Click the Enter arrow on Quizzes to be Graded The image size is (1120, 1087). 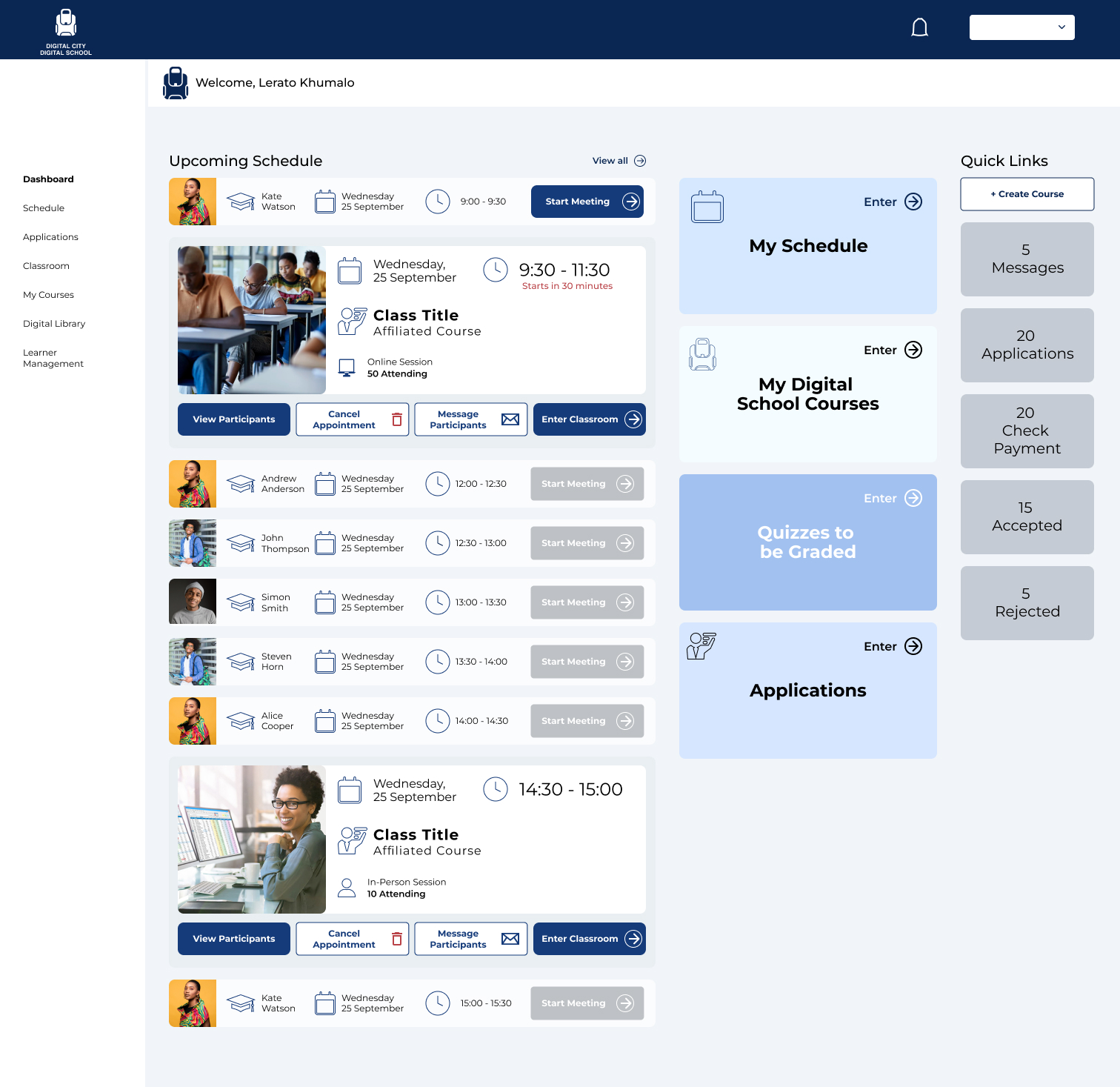pyautogui.click(x=913, y=498)
